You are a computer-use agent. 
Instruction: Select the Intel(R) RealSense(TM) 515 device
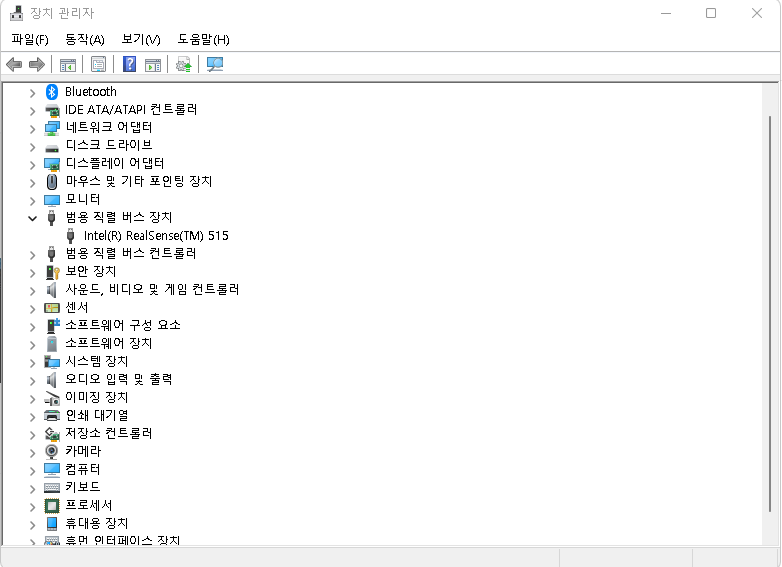click(156, 235)
